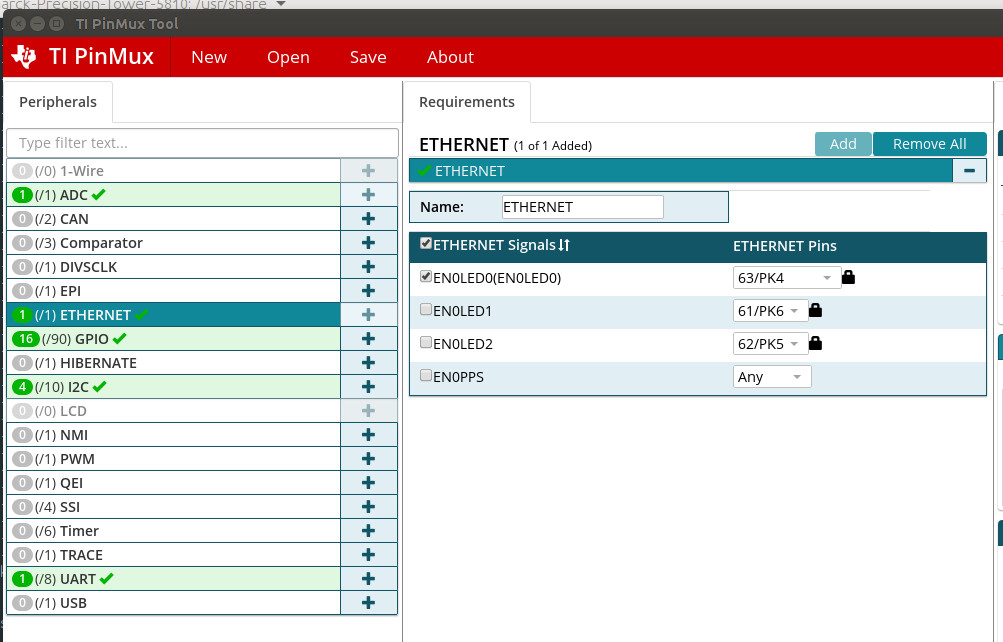Click the Remove All button

[x=929, y=143]
